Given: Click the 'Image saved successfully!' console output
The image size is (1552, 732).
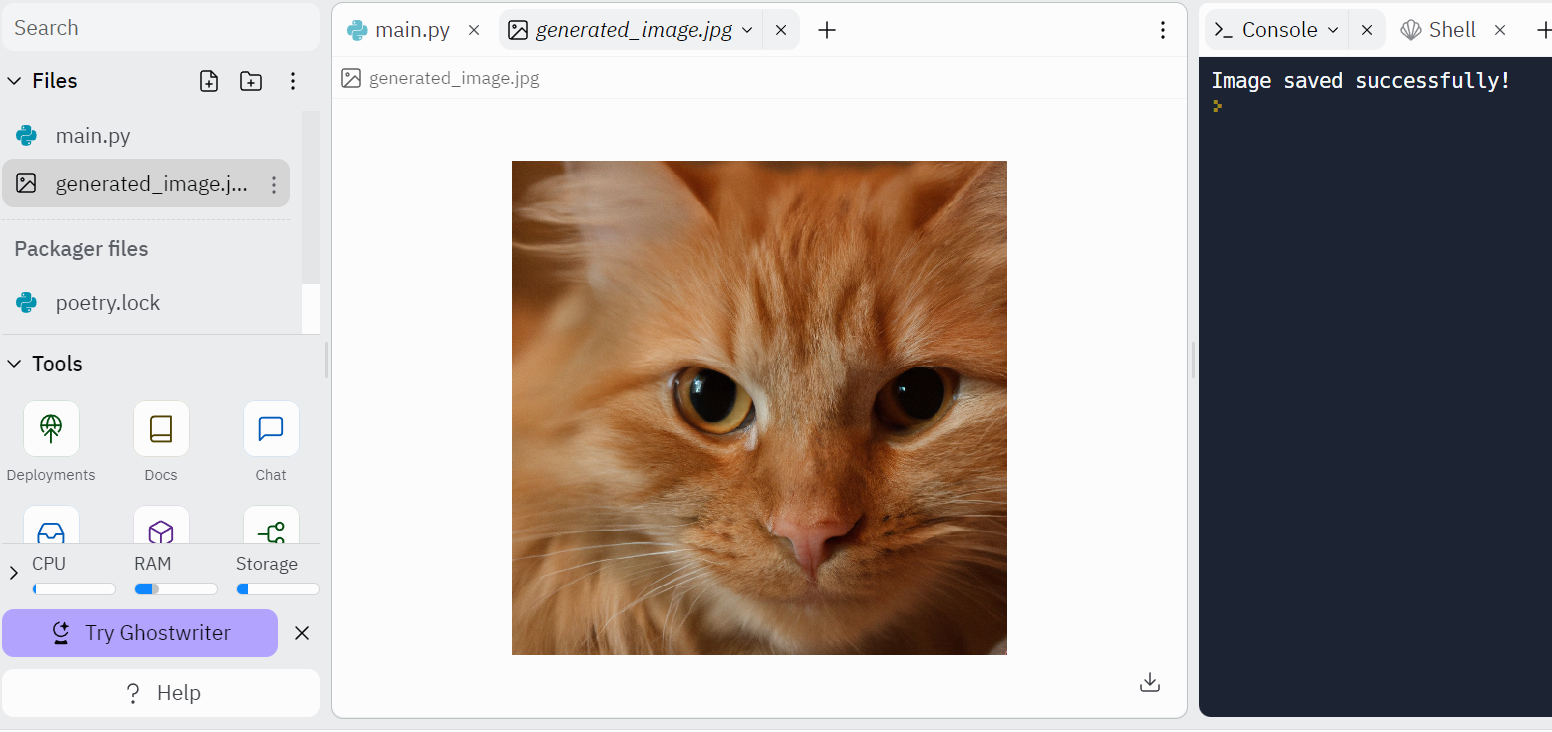Looking at the screenshot, I should click(x=1361, y=81).
